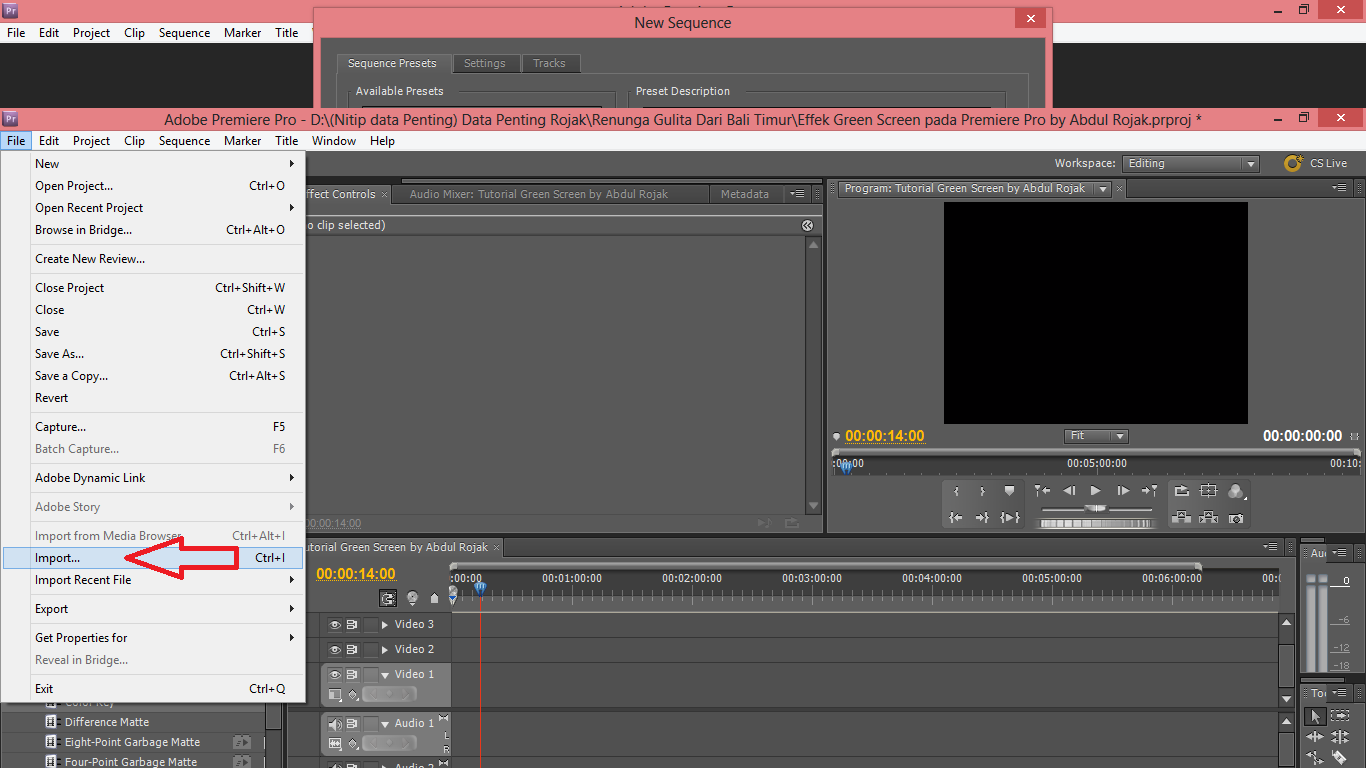Viewport: 1366px width, 768px height.
Task: Toggle Video 3 track visibility eye
Action: coord(335,624)
